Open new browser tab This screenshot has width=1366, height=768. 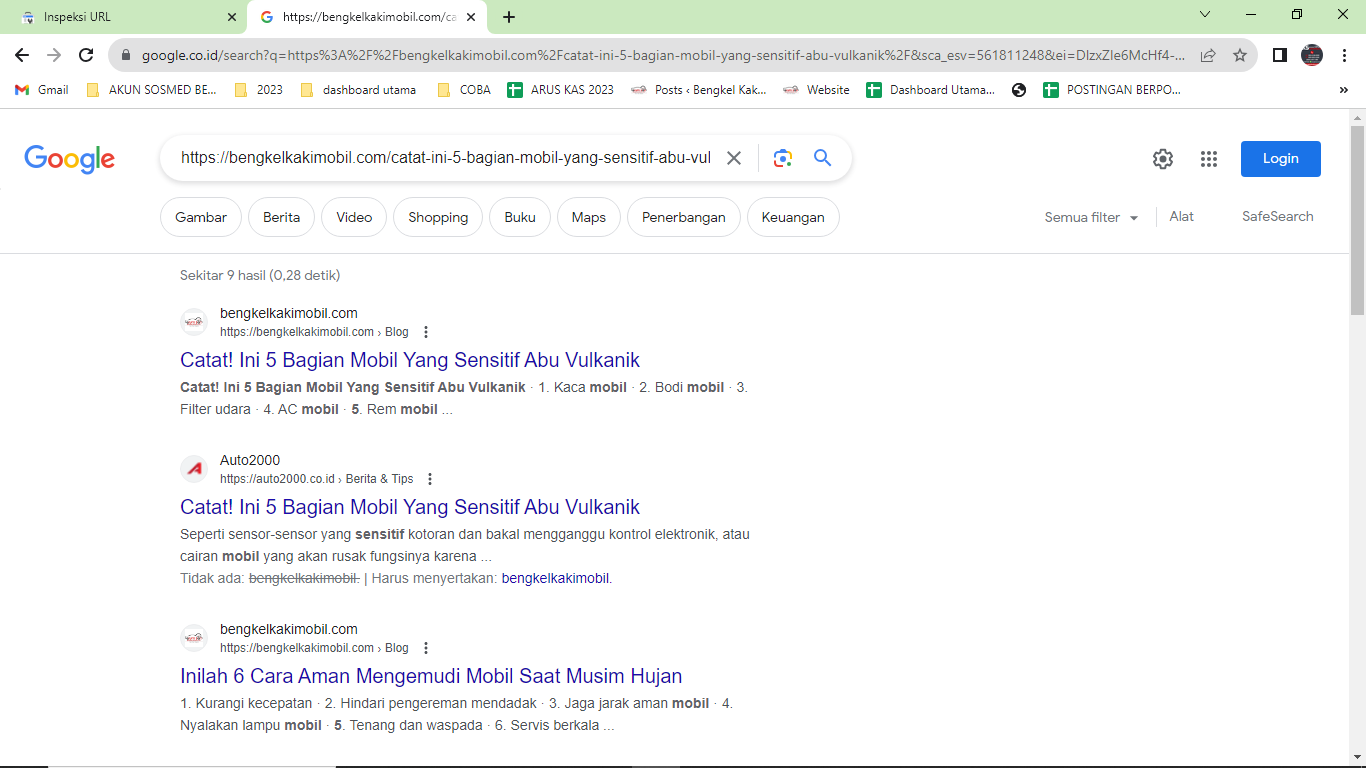tap(509, 17)
